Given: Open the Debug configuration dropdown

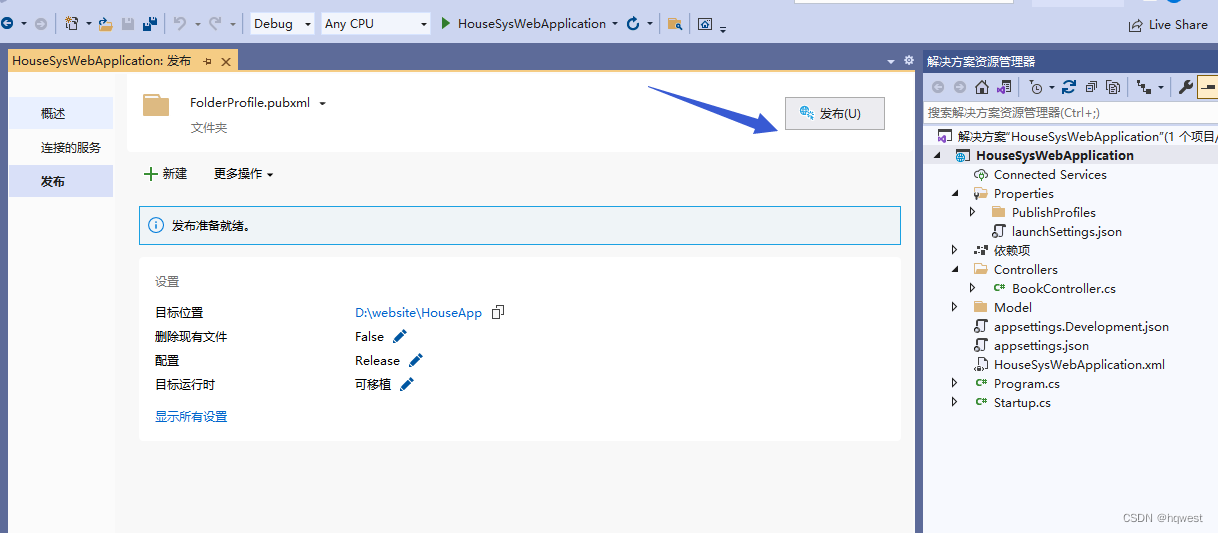Looking at the screenshot, I should (x=281, y=23).
